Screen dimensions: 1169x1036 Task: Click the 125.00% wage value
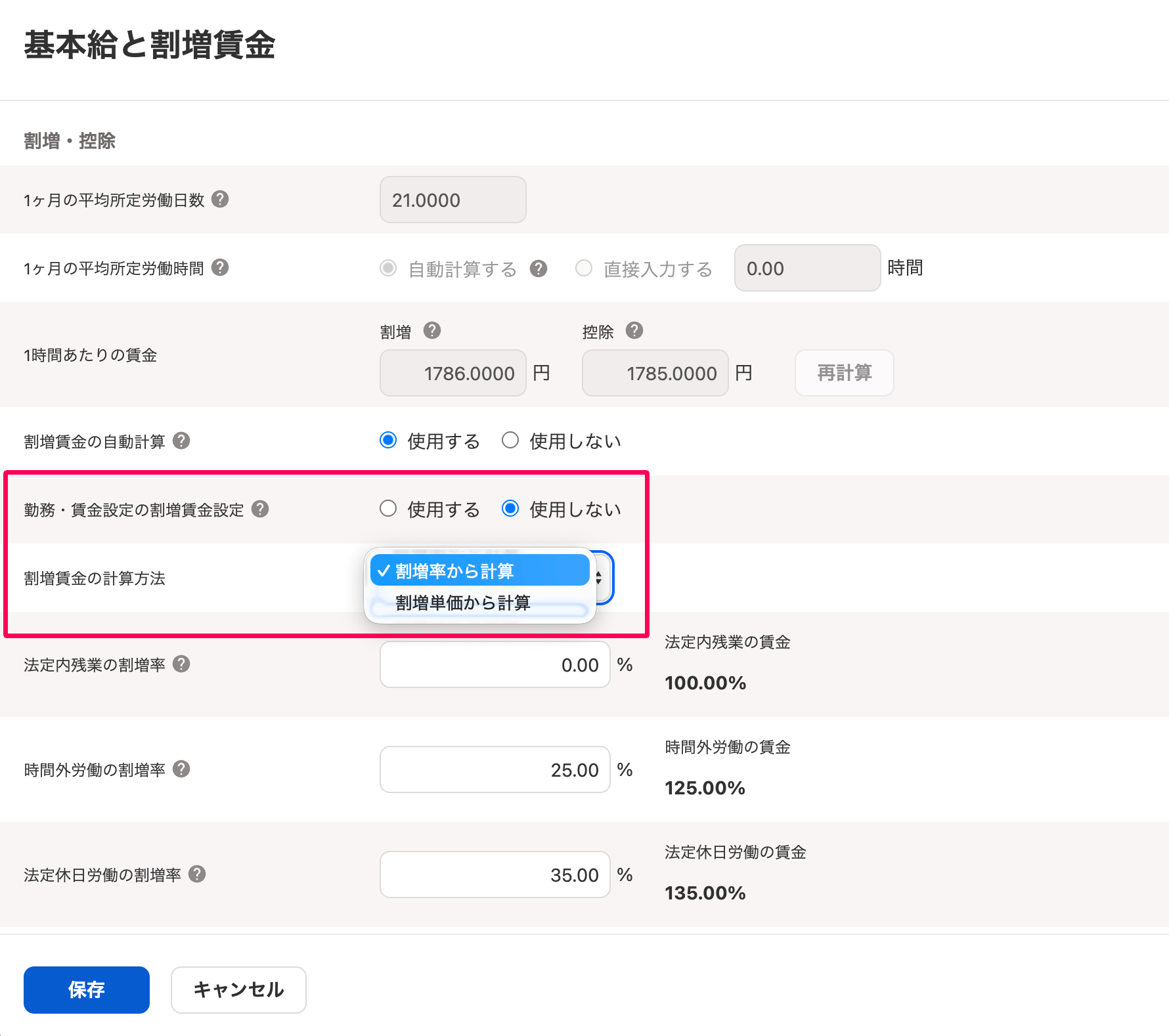coord(705,788)
